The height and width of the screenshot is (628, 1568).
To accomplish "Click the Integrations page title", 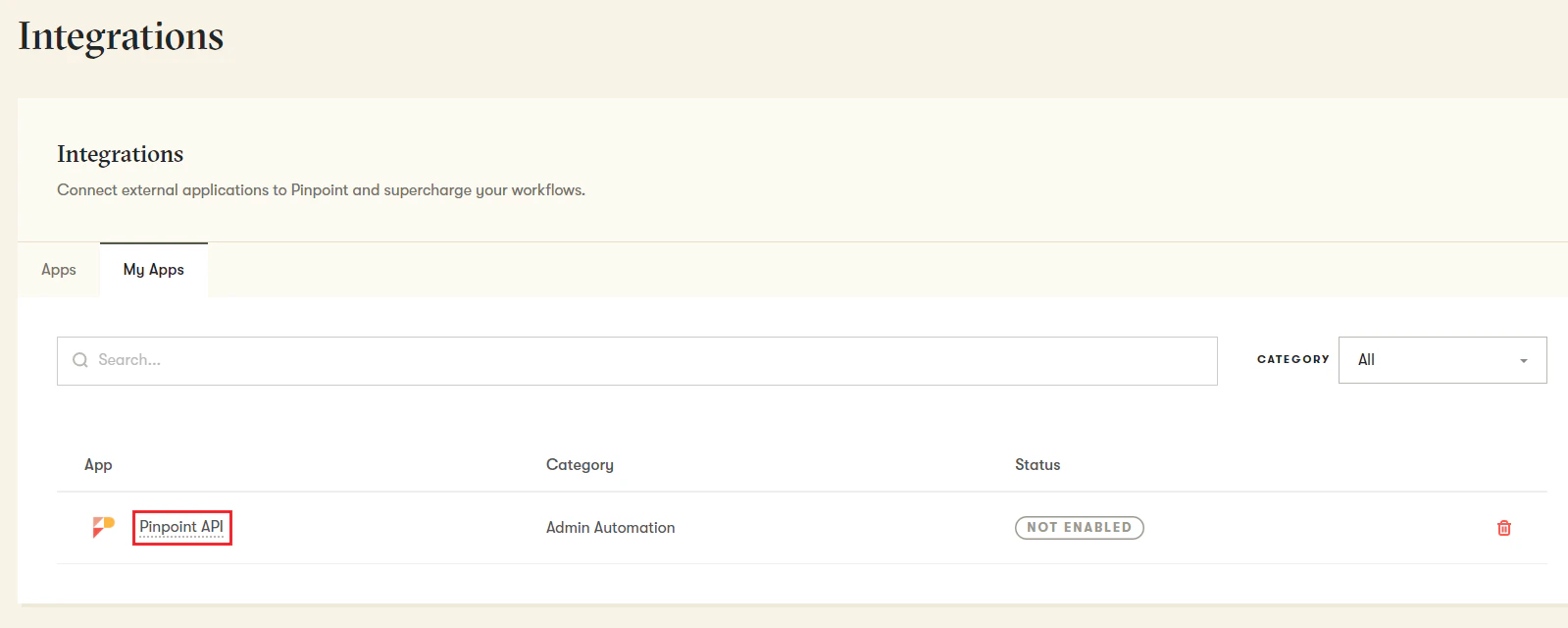I will (x=121, y=36).
